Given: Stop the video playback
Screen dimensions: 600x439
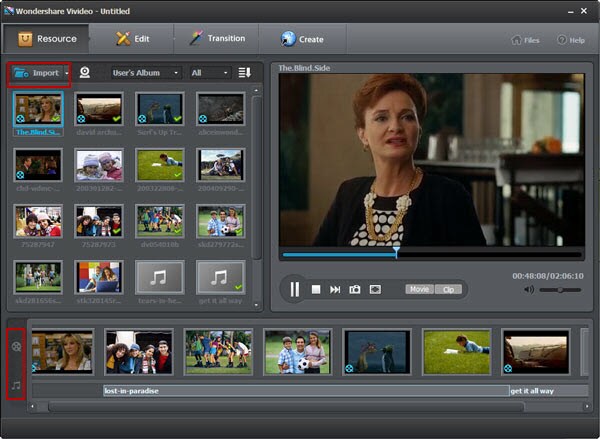Looking at the screenshot, I should coord(316,289).
